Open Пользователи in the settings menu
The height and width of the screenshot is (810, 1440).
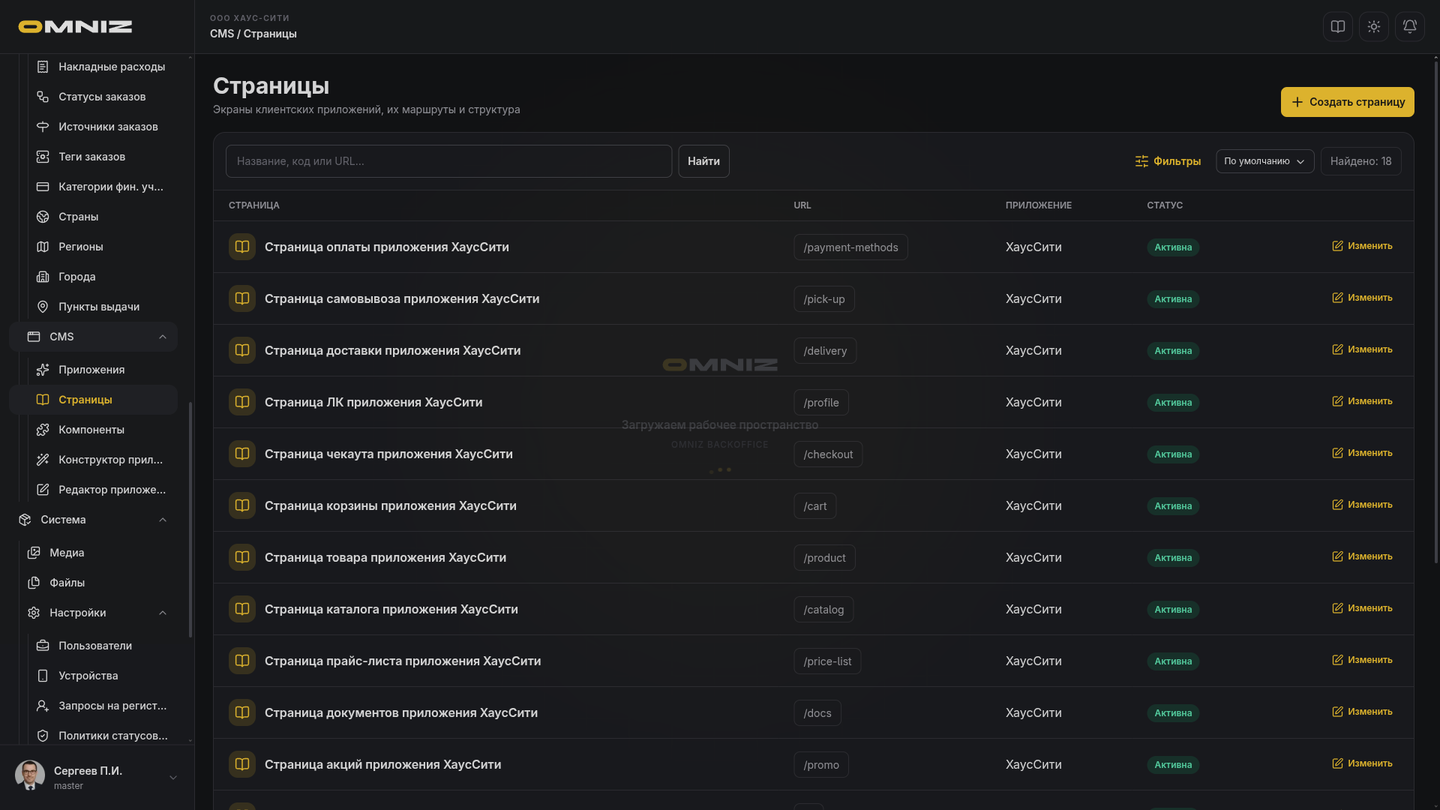tap(95, 646)
